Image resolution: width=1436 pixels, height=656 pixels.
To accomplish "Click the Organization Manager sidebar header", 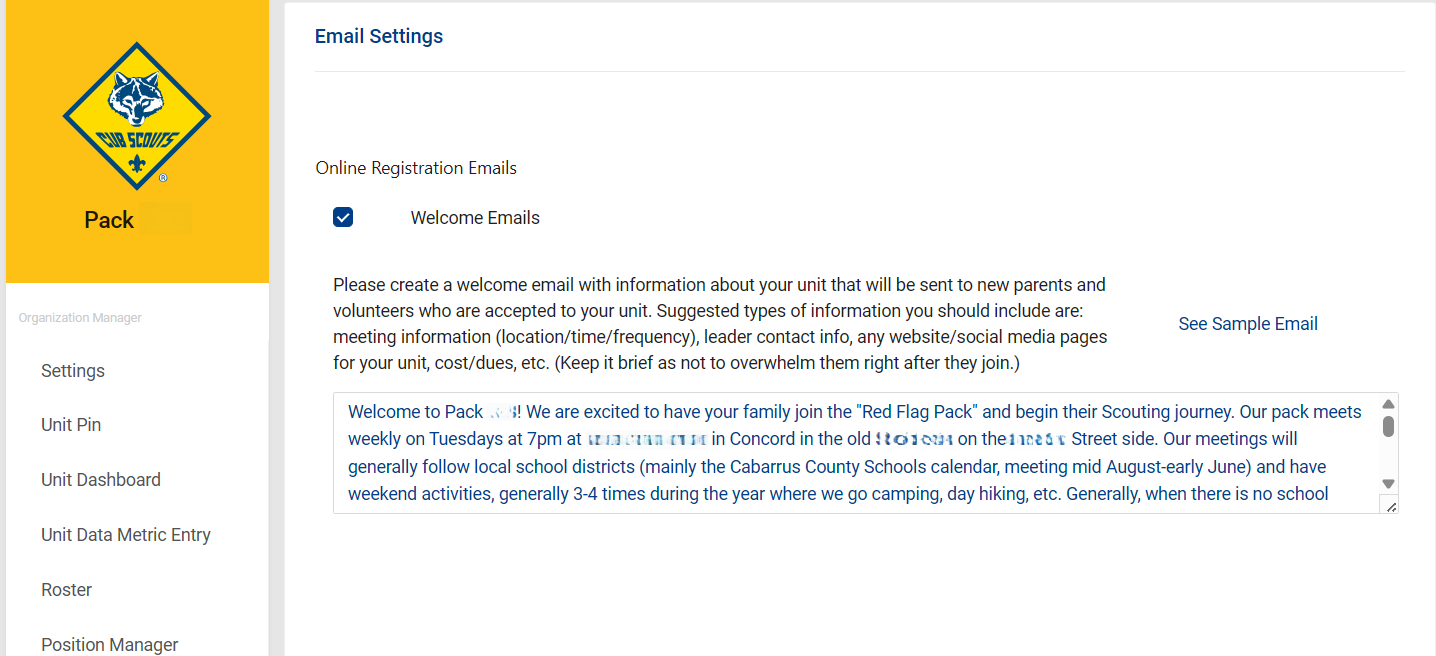I will tap(81, 318).
